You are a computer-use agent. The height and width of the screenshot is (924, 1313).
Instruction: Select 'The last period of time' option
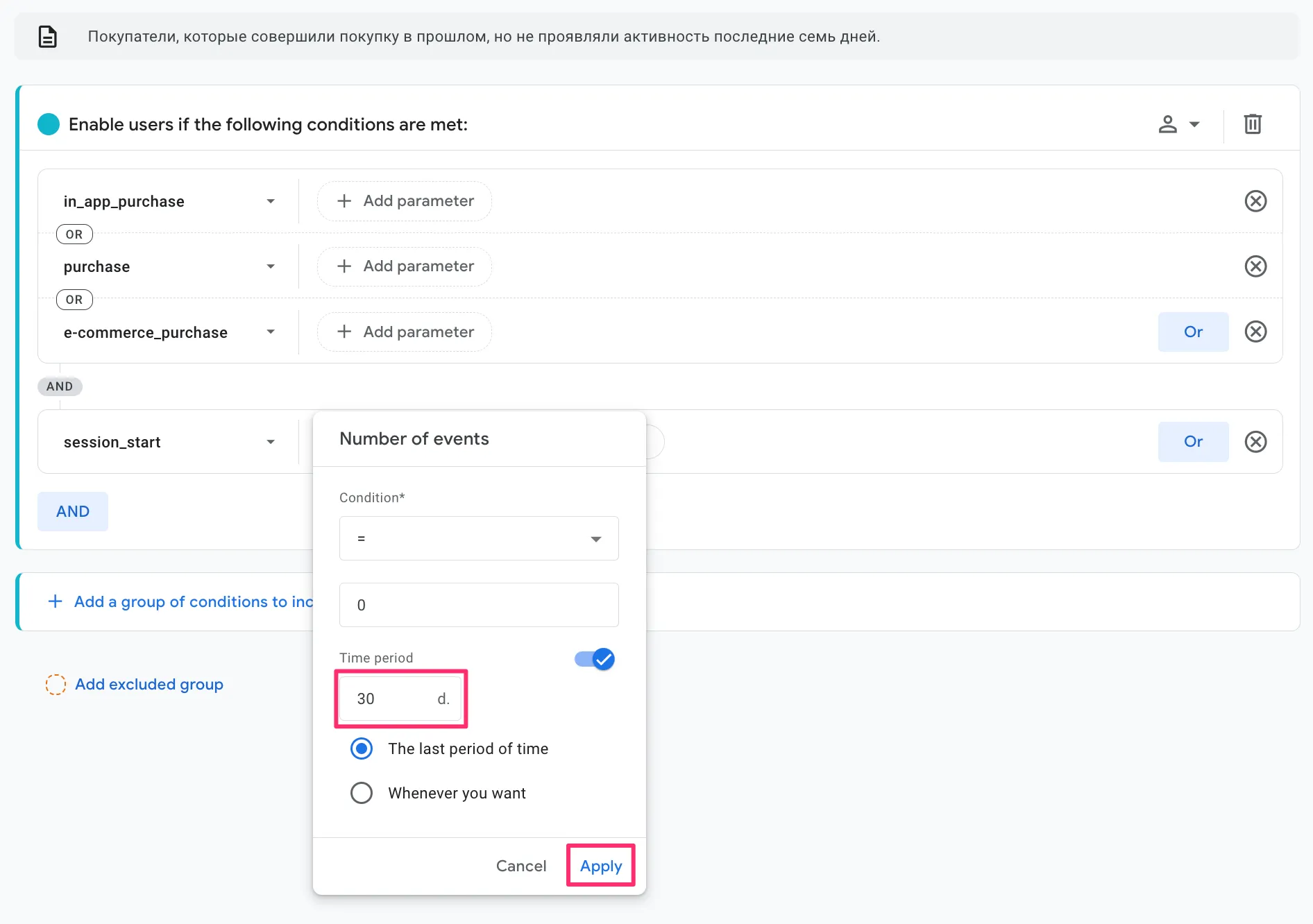362,748
